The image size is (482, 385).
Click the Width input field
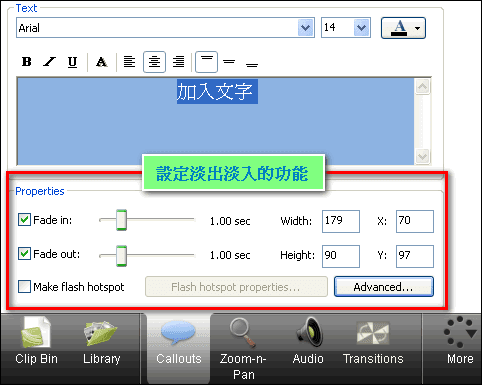coord(341,221)
